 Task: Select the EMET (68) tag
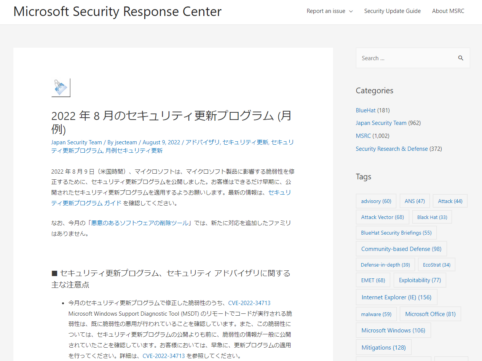pos(373,280)
